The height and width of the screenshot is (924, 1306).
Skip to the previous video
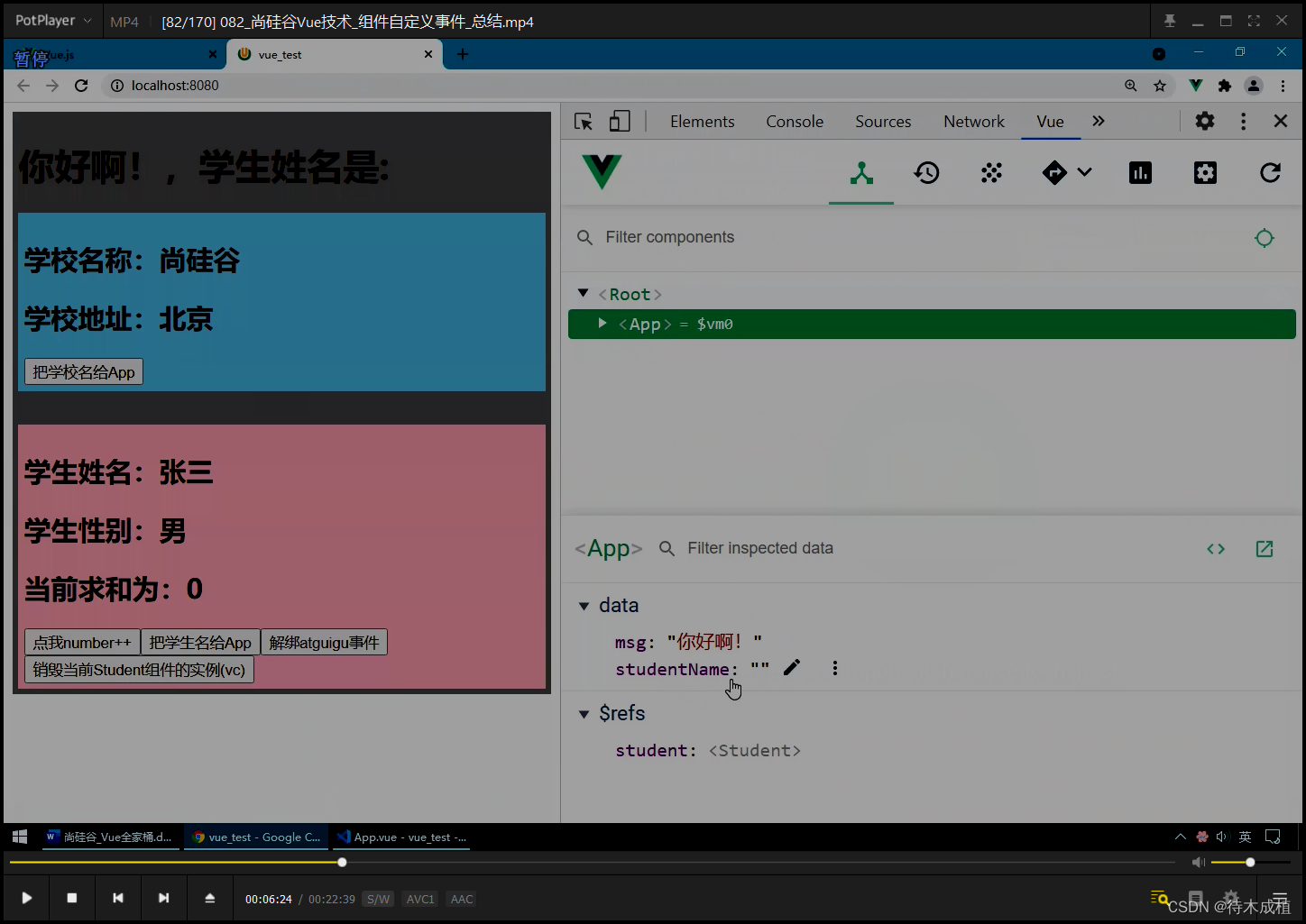pyautogui.click(x=117, y=898)
